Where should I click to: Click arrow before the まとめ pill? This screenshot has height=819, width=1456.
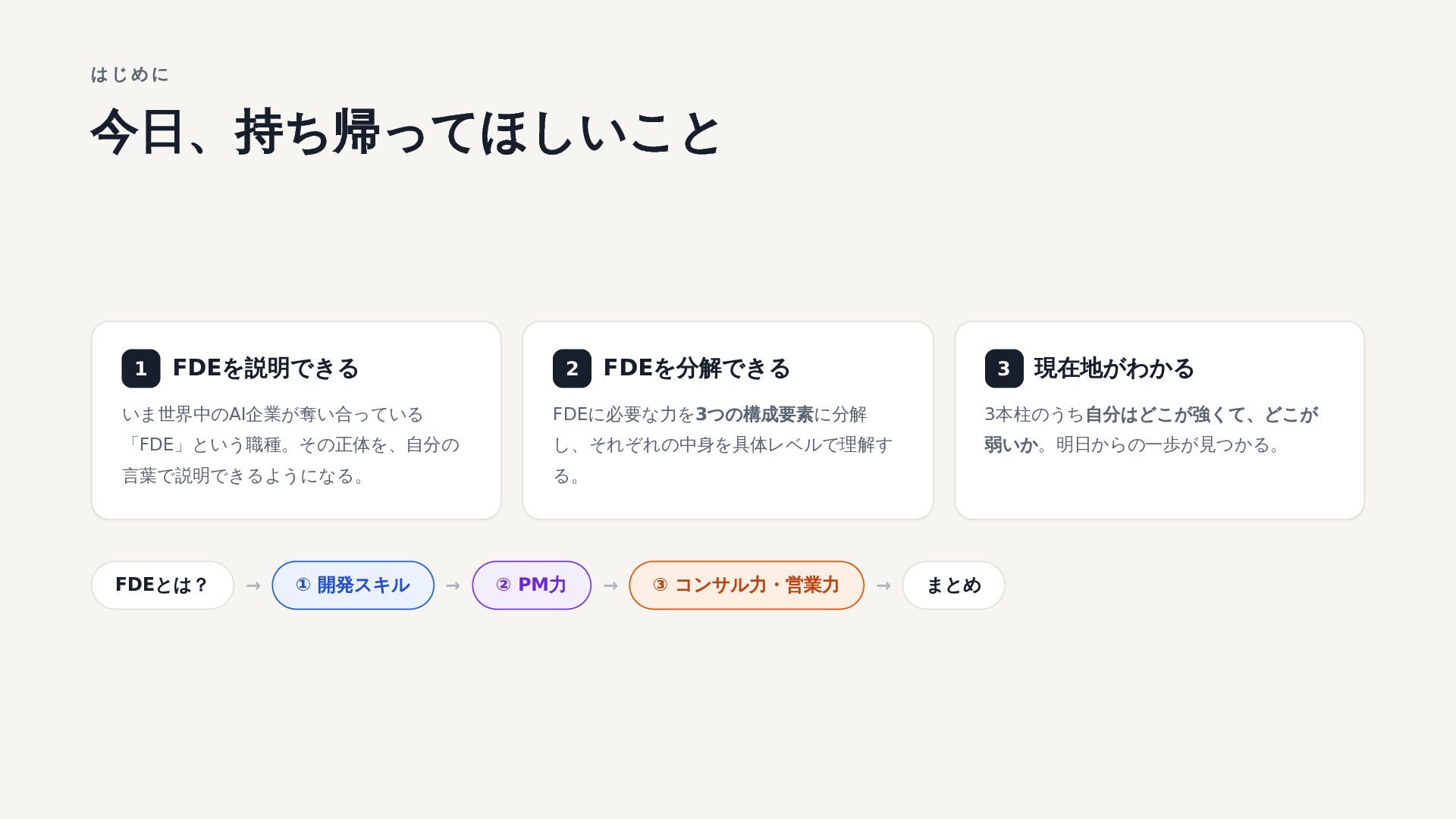pos(883,585)
